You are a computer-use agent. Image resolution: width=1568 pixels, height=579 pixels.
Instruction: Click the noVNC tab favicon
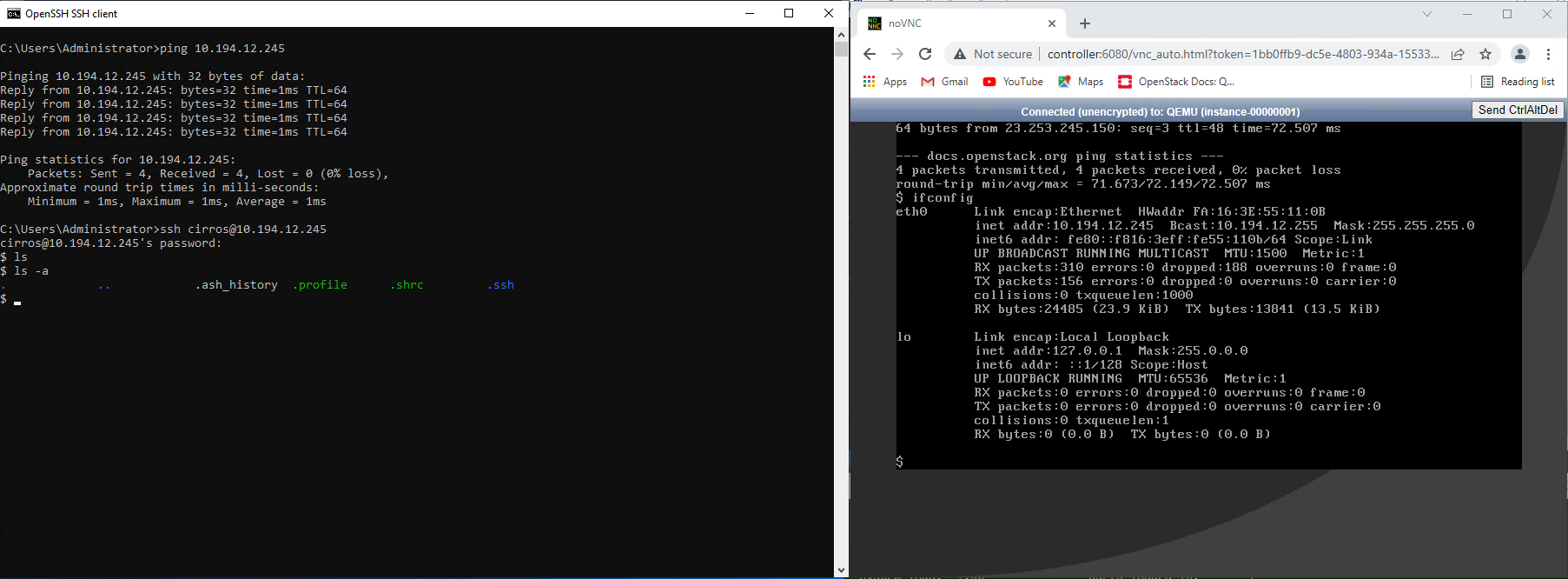[x=875, y=23]
